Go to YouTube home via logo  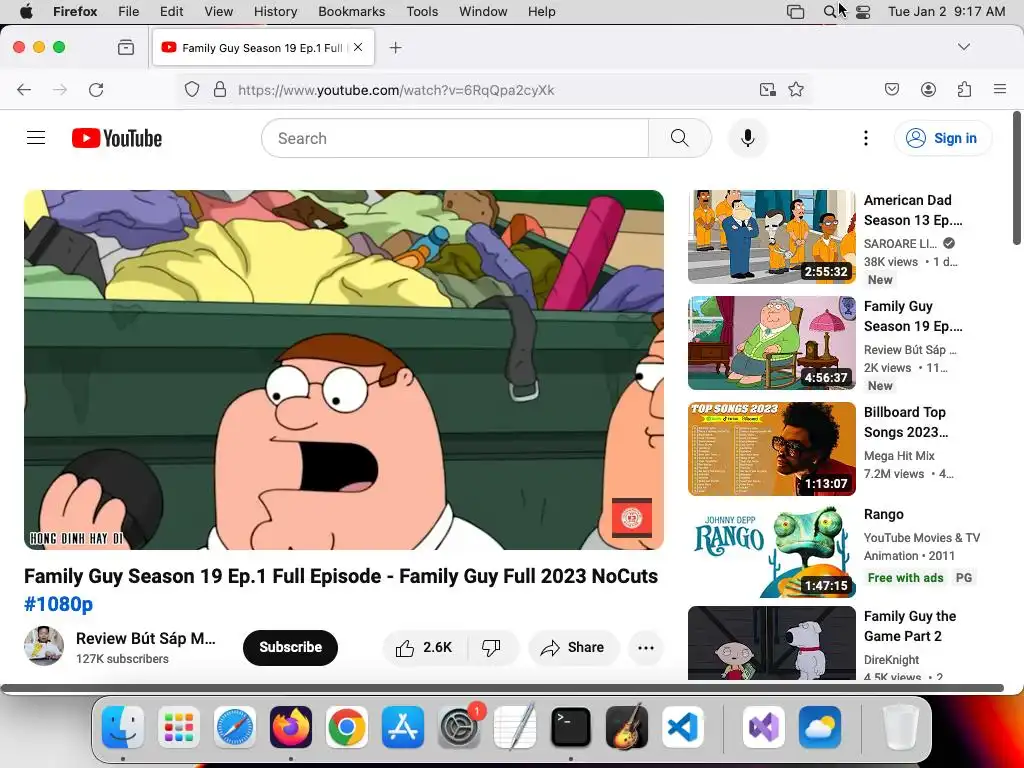[x=117, y=138]
